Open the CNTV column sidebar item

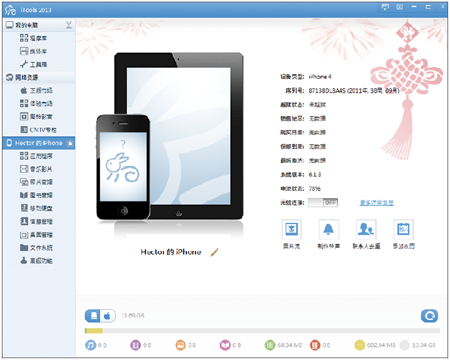click(38, 130)
